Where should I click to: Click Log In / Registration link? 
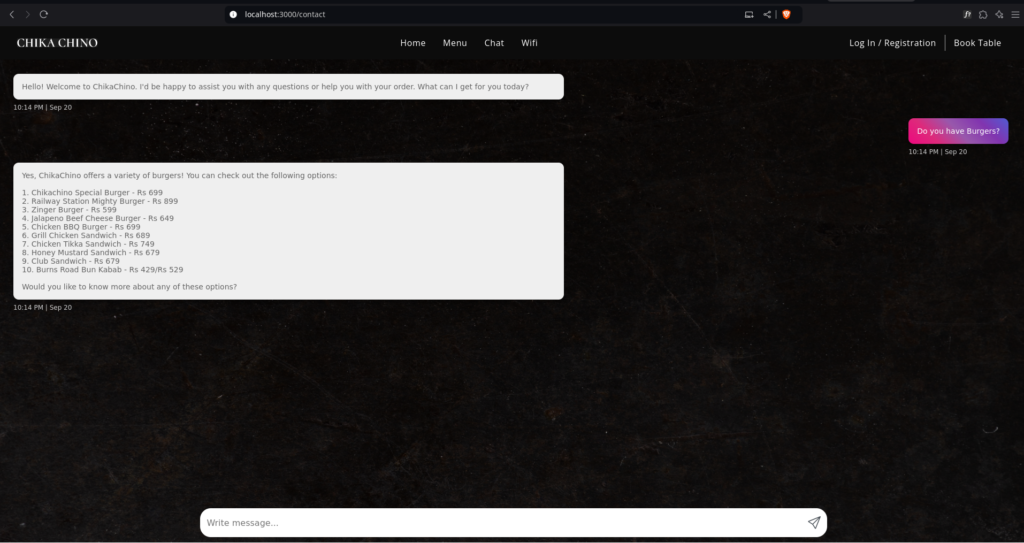tap(892, 43)
